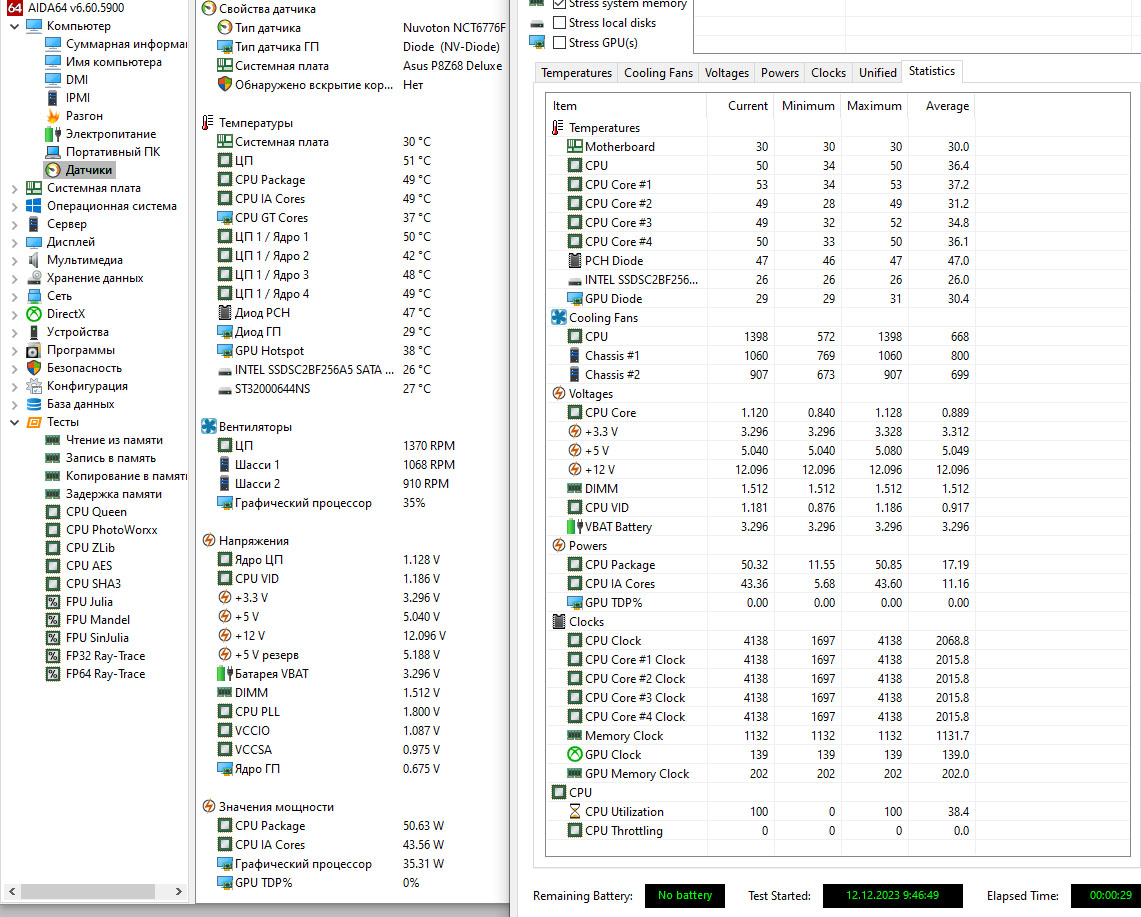Expand the Сеть tree node
Image resolution: width=1141 pixels, height=917 pixels.
click(x=15, y=296)
